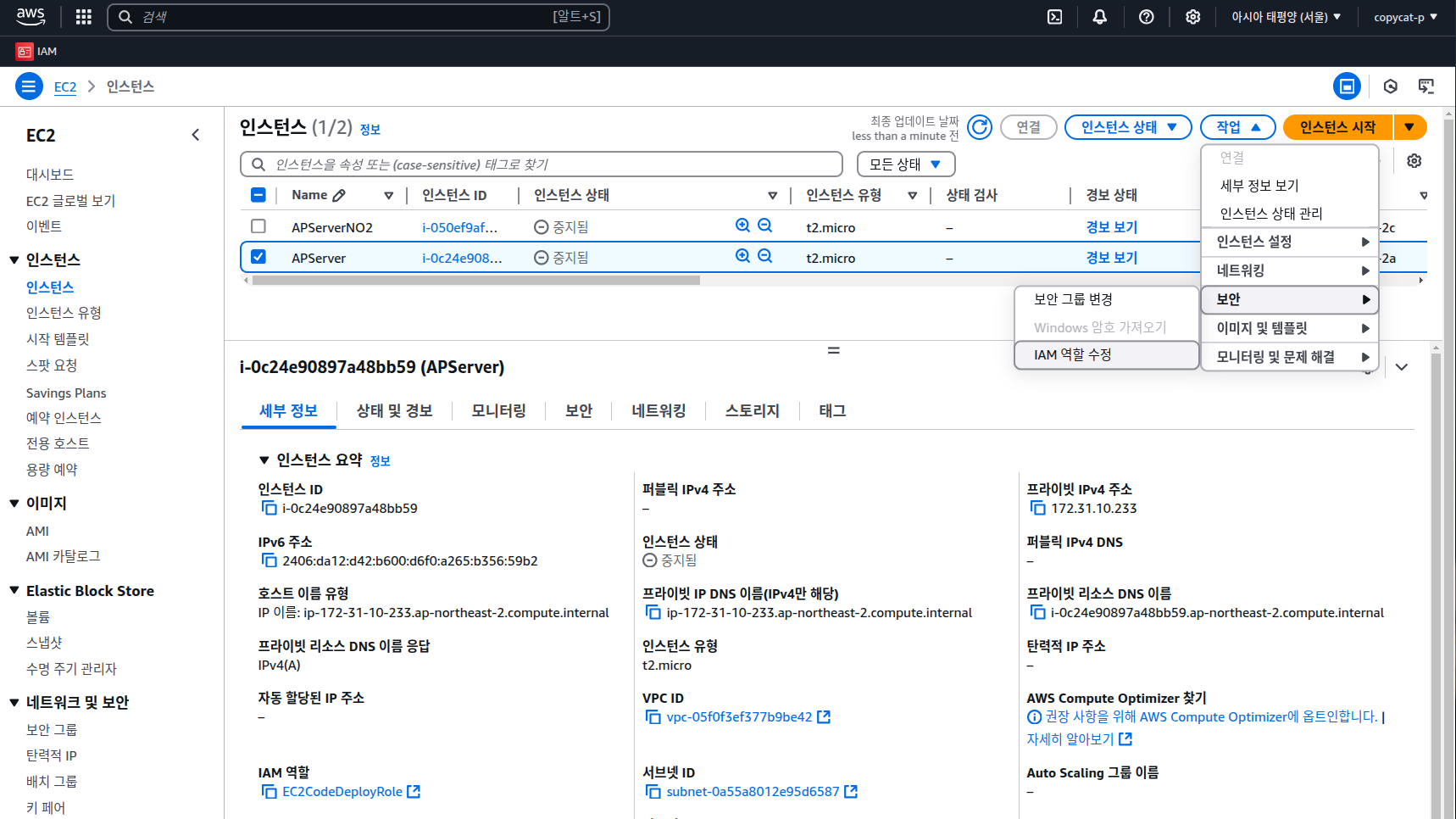Copy the private IP DNS name
The width and height of the screenshot is (1456, 819).
[x=653, y=612]
